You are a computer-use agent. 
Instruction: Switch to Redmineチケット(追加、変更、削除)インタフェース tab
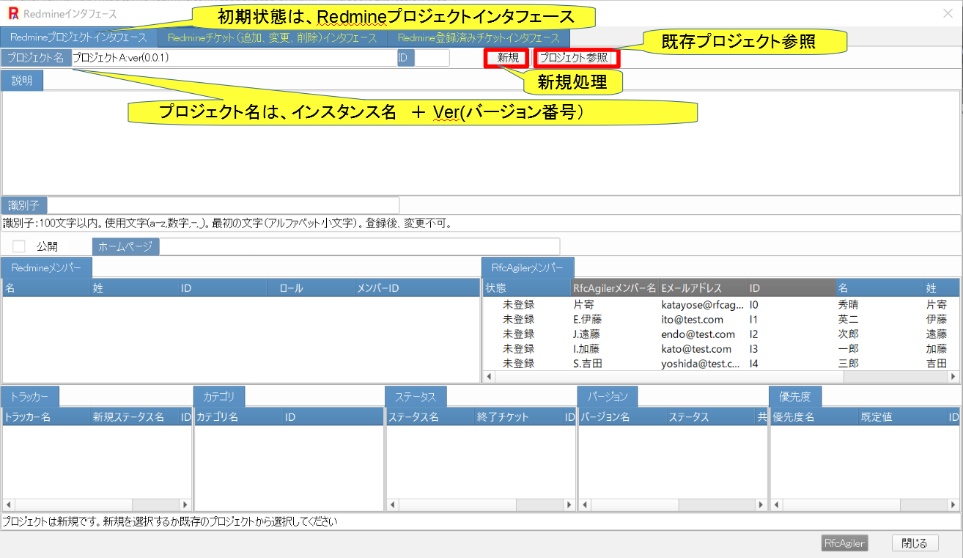pos(272,37)
